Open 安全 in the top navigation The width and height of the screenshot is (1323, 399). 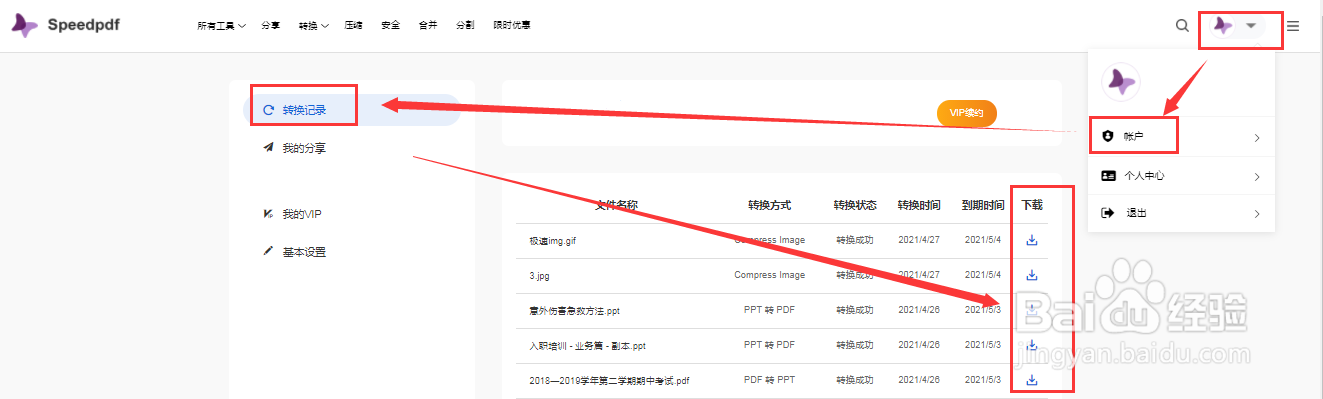coord(390,26)
